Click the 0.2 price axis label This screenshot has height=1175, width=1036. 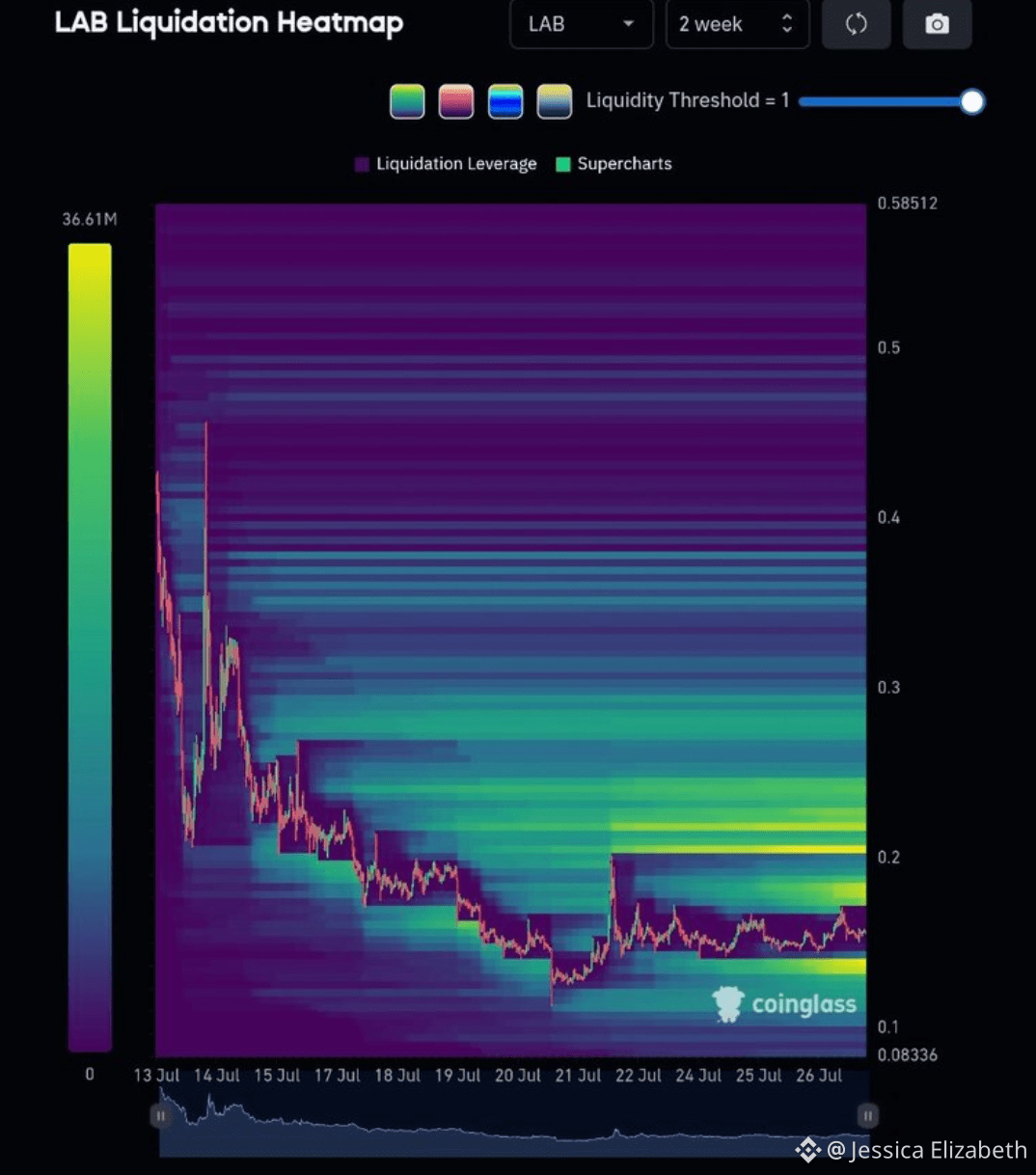(888, 857)
